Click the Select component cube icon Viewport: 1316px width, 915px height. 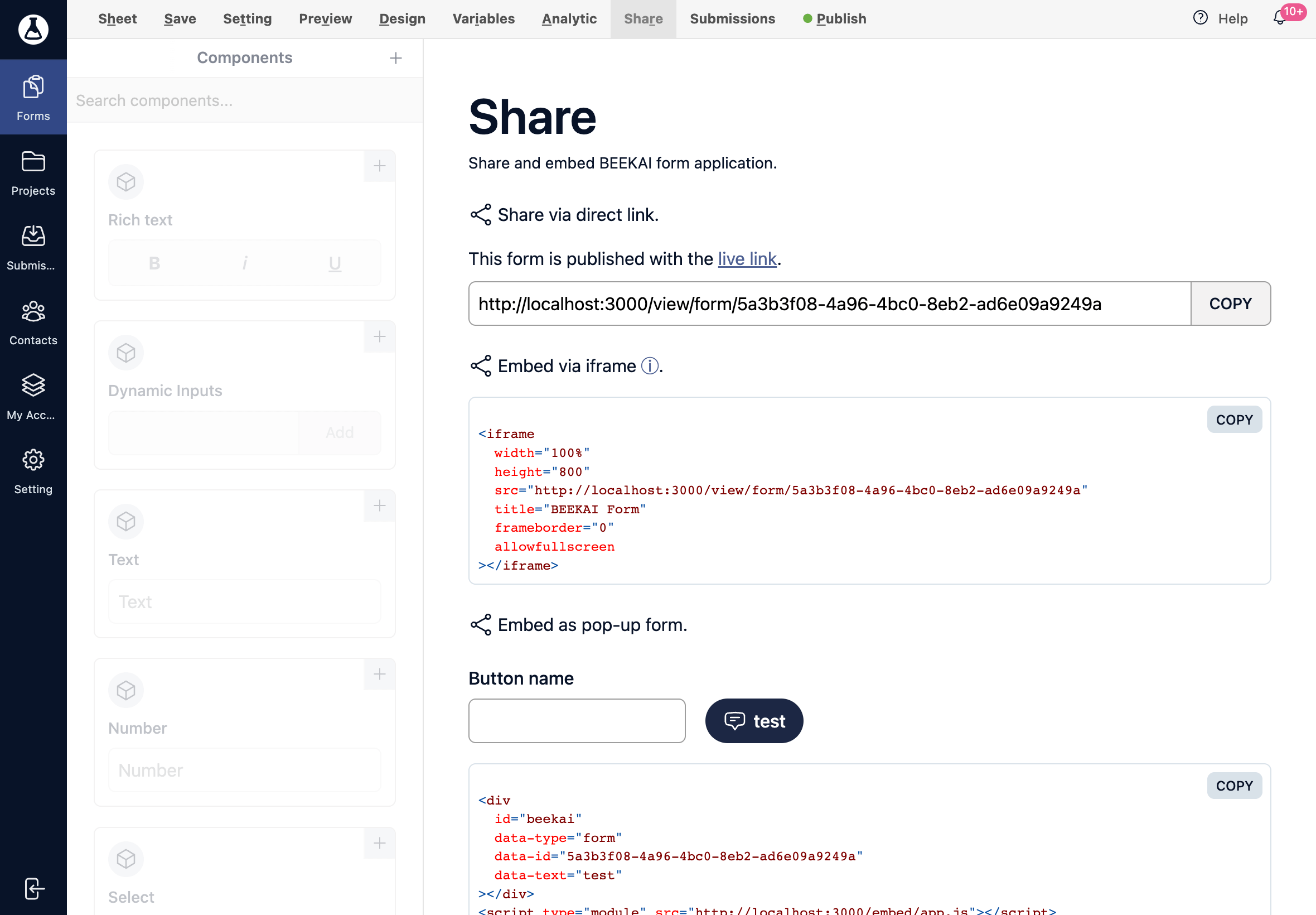tap(126, 859)
